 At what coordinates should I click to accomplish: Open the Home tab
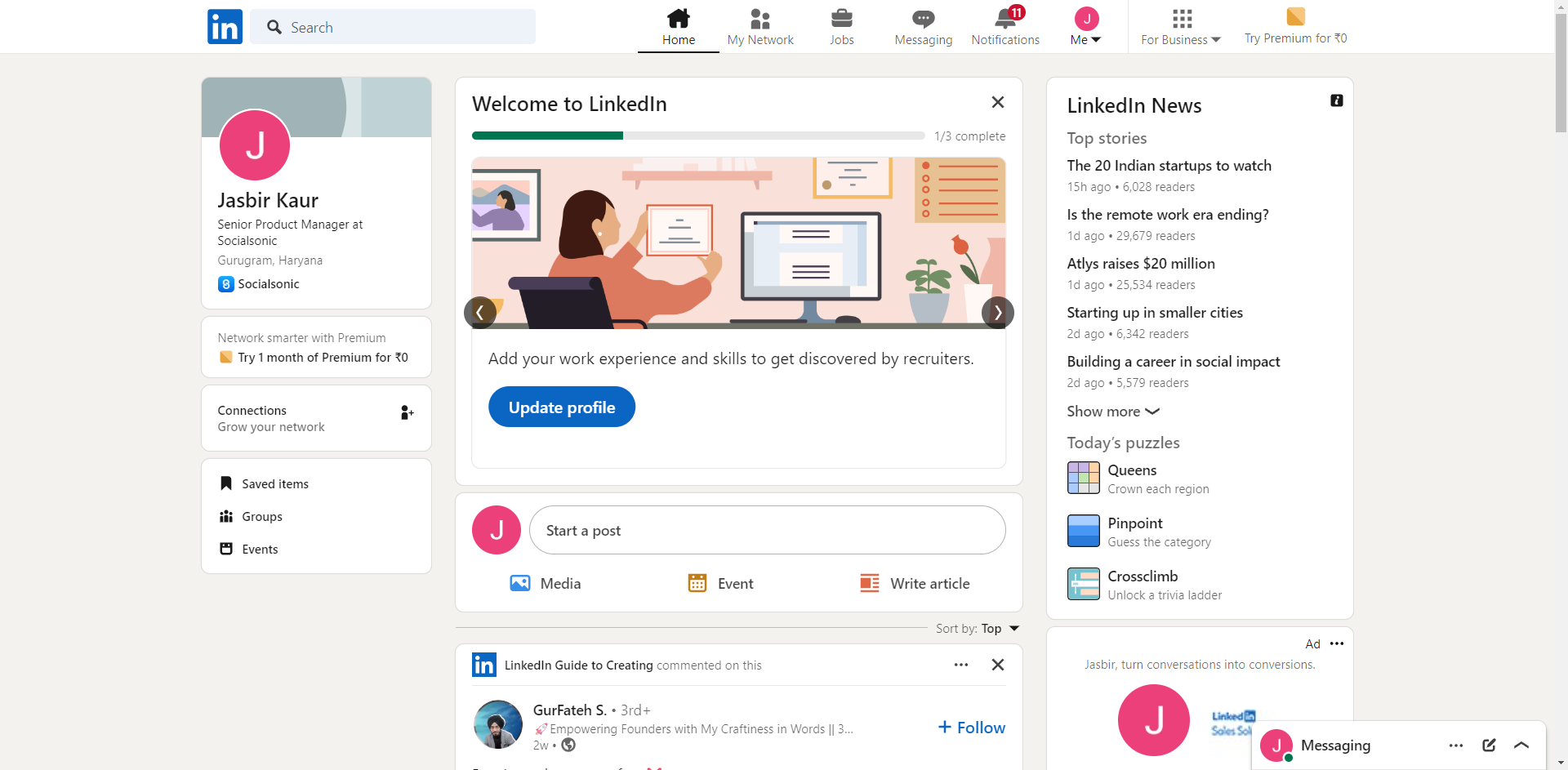(x=679, y=27)
